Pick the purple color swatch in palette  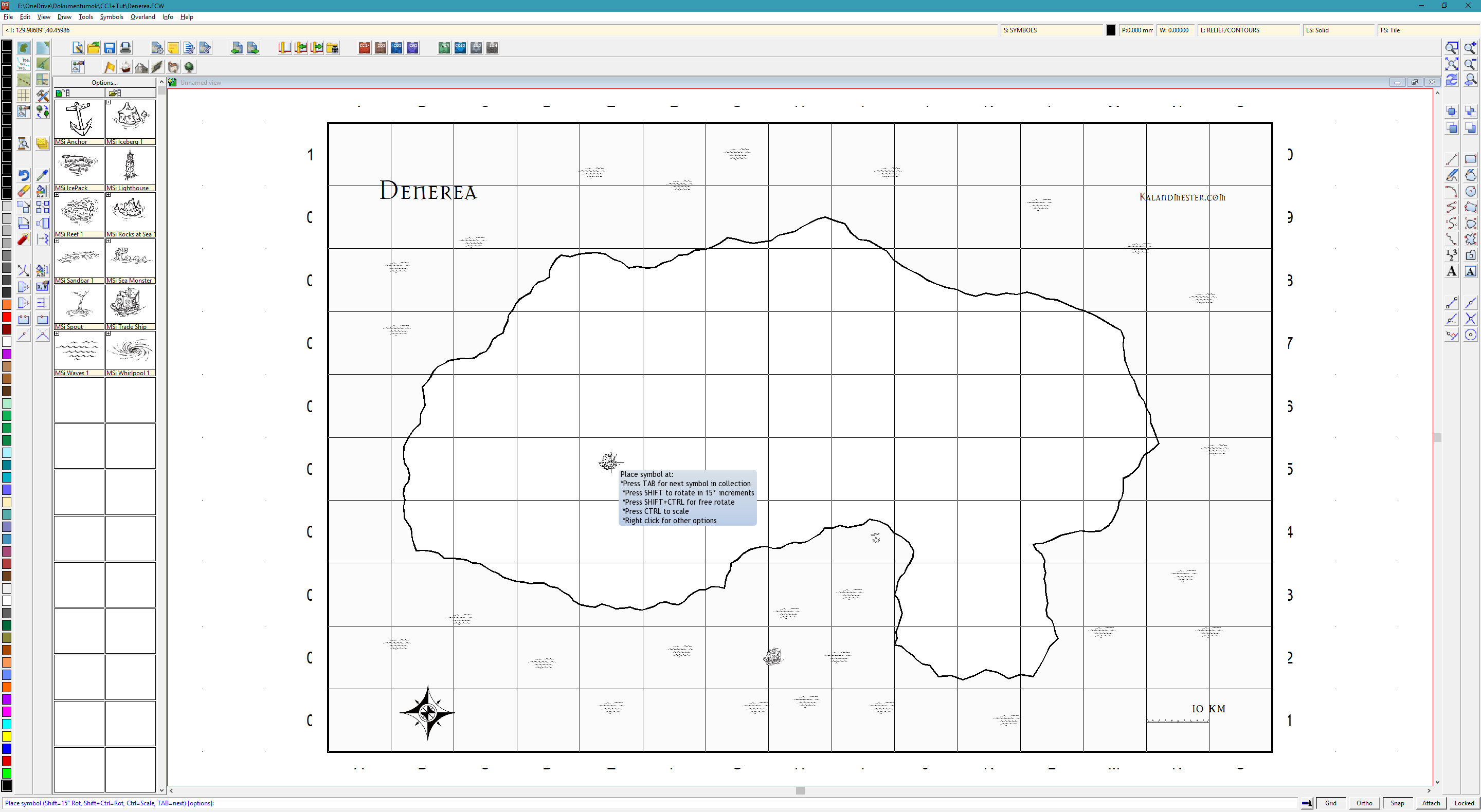7,354
